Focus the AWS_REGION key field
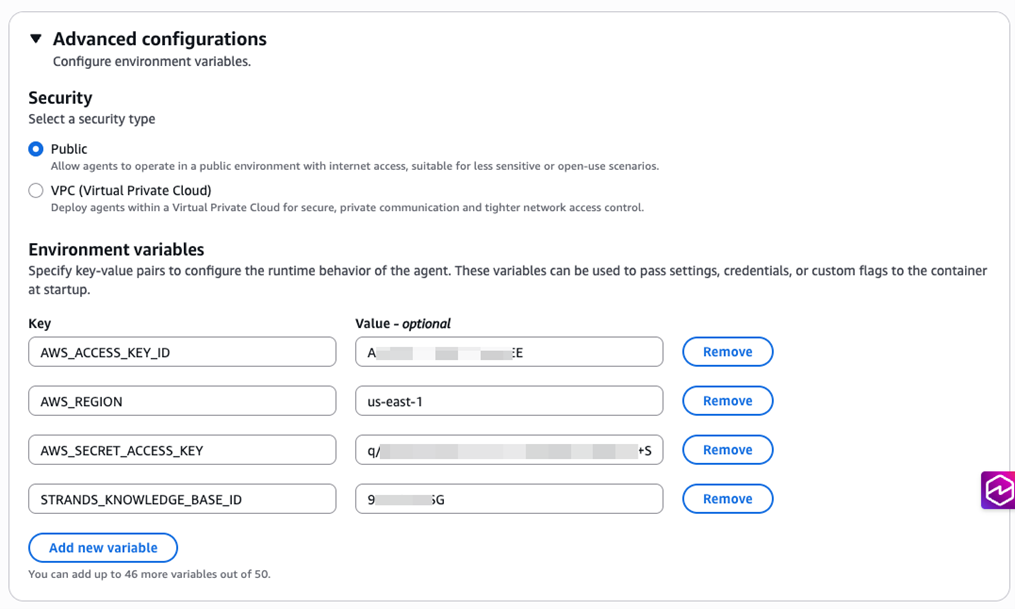The width and height of the screenshot is (1015, 609). [182, 401]
